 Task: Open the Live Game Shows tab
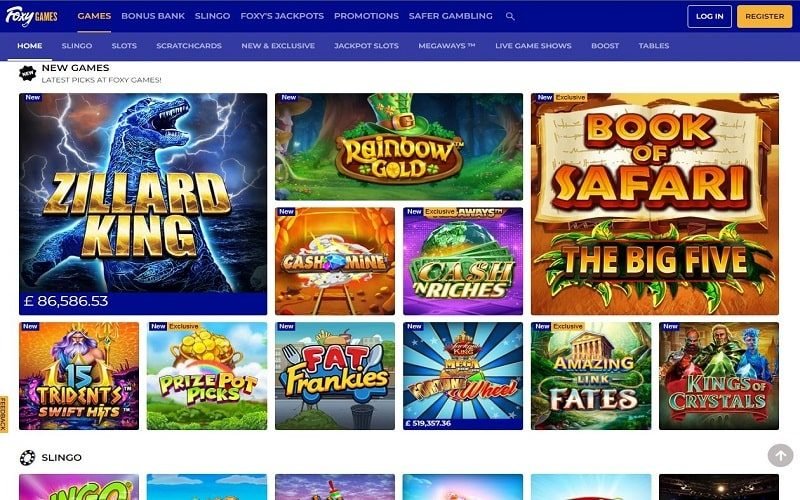(x=533, y=45)
